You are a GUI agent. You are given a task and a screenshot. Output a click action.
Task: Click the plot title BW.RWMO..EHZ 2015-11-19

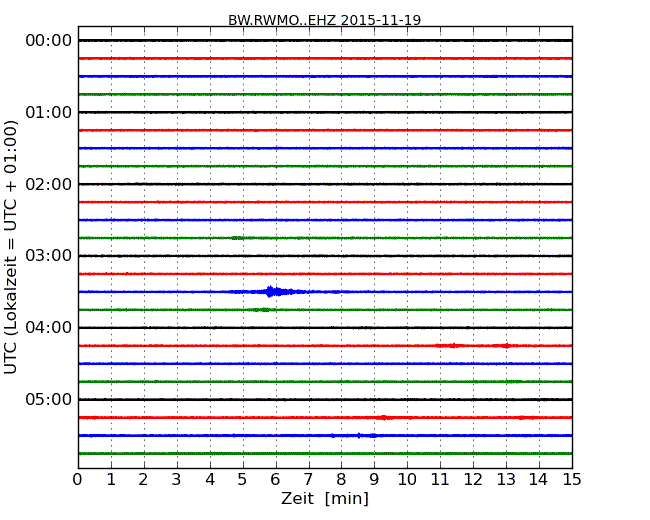(x=325, y=20)
